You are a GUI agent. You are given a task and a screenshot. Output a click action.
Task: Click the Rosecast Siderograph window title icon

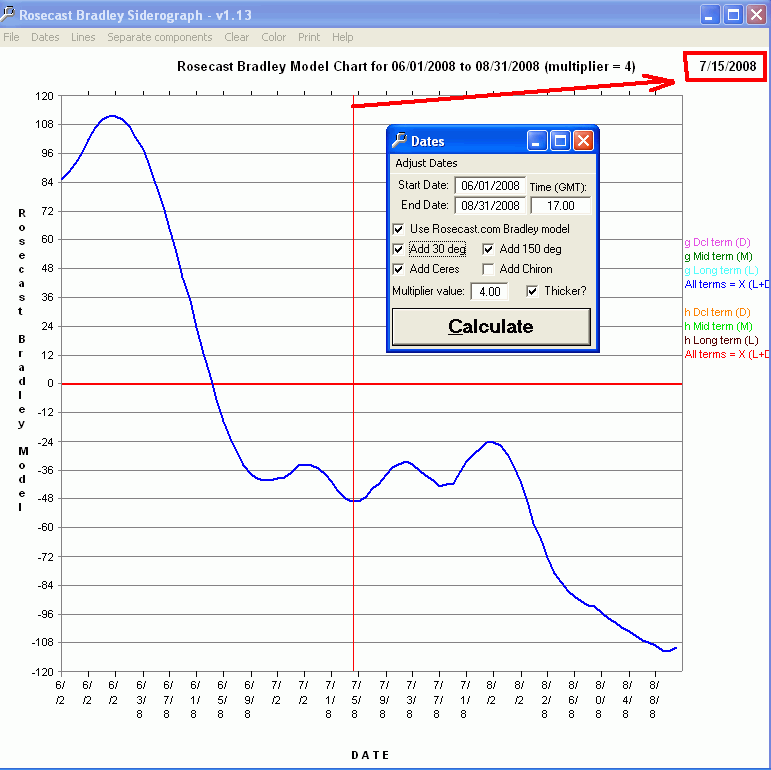pos(7,14)
